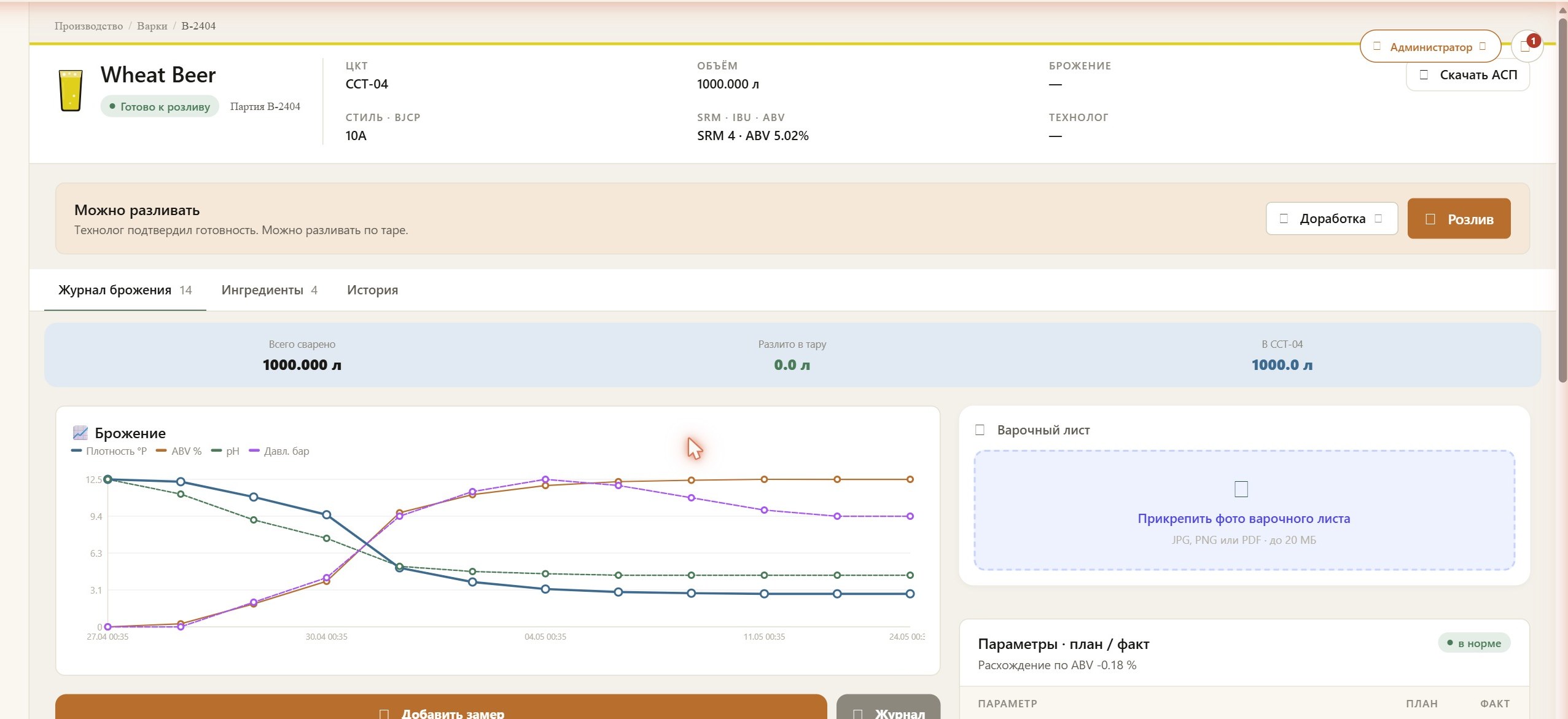Switch to the Журнал брожения tab
1568x719 pixels.
[x=125, y=290]
